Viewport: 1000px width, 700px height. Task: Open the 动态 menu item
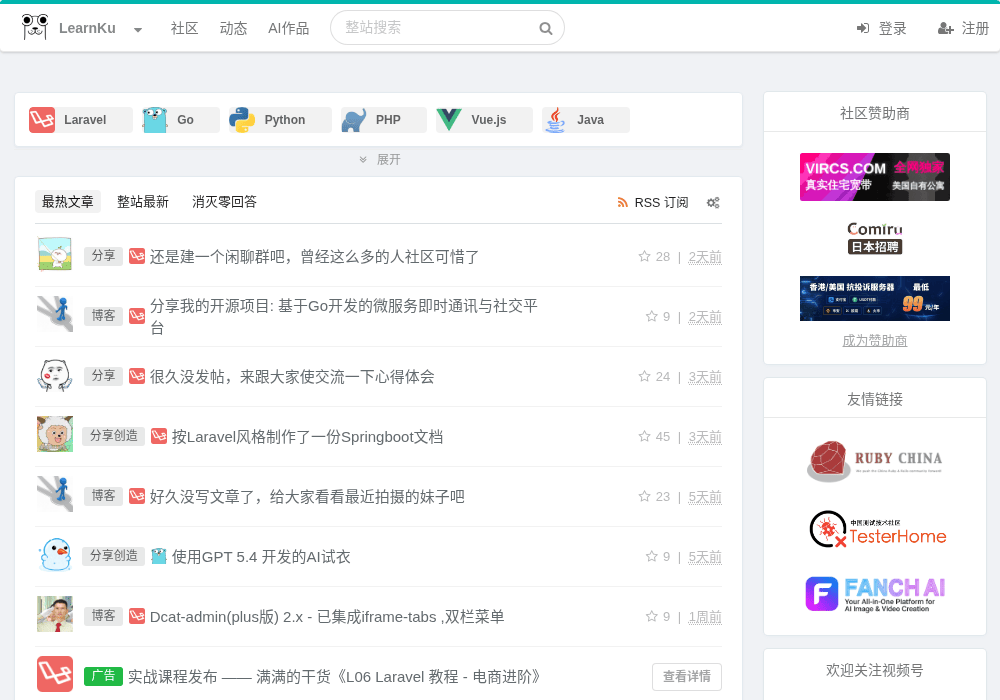(x=233, y=28)
